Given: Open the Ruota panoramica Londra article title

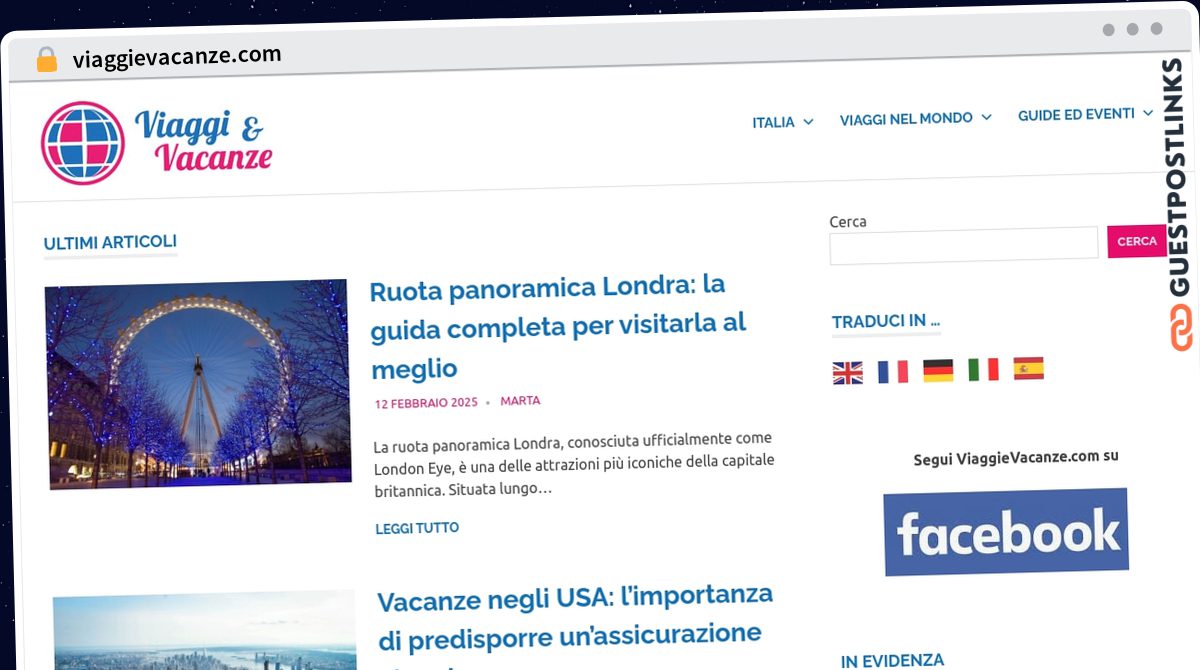Looking at the screenshot, I should [x=559, y=326].
